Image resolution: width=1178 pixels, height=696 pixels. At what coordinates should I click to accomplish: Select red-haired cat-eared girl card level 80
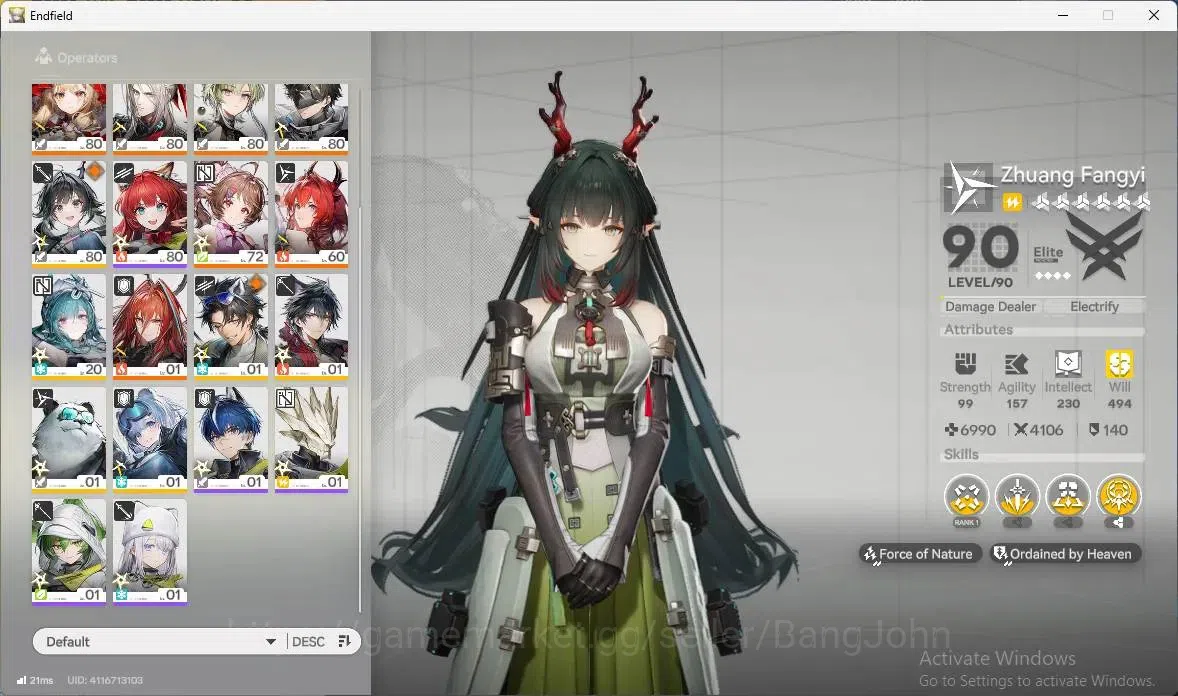click(x=150, y=213)
